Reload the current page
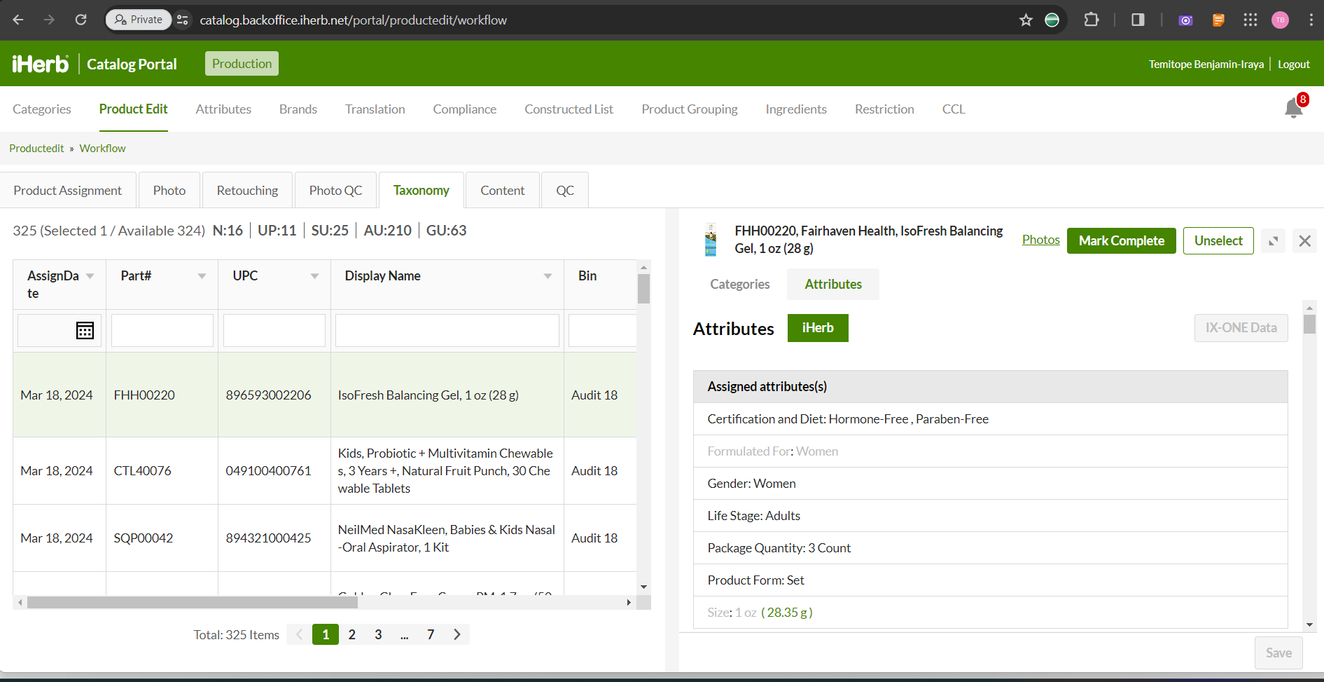This screenshot has width=1324, height=682. (x=81, y=20)
